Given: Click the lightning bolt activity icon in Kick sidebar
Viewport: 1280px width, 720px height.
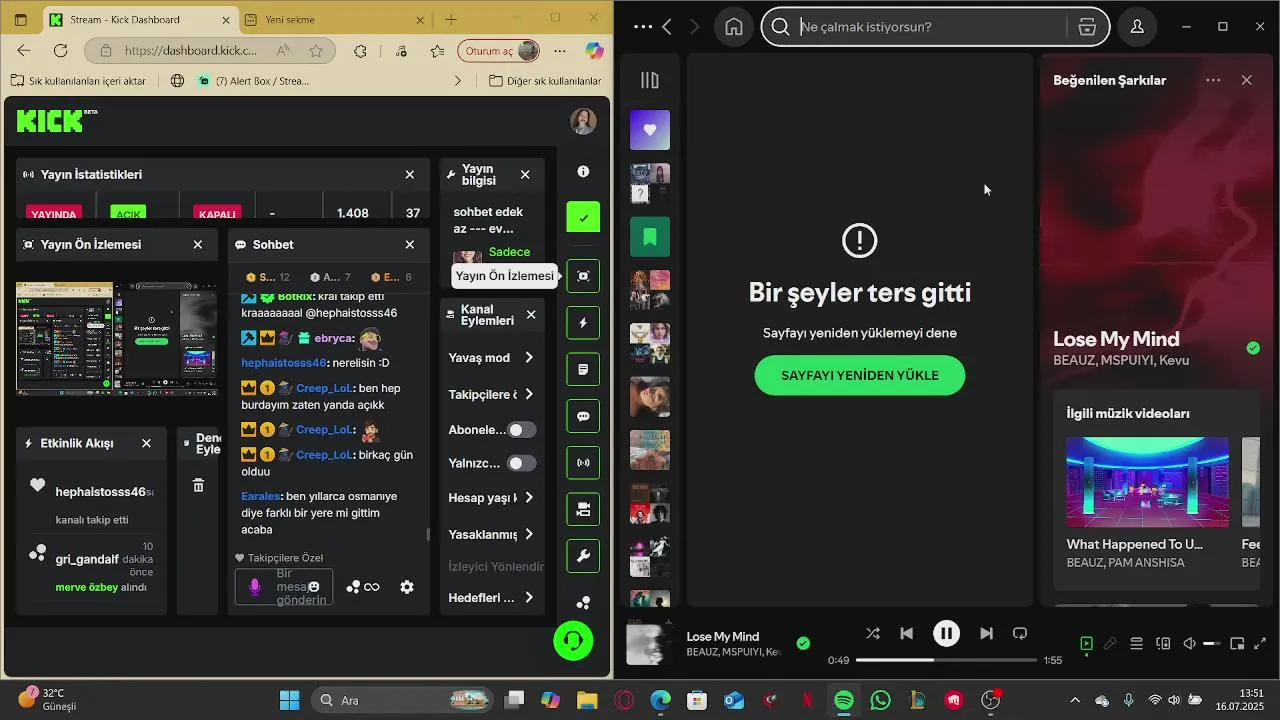Looking at the screenshot, I should point(583,323).
